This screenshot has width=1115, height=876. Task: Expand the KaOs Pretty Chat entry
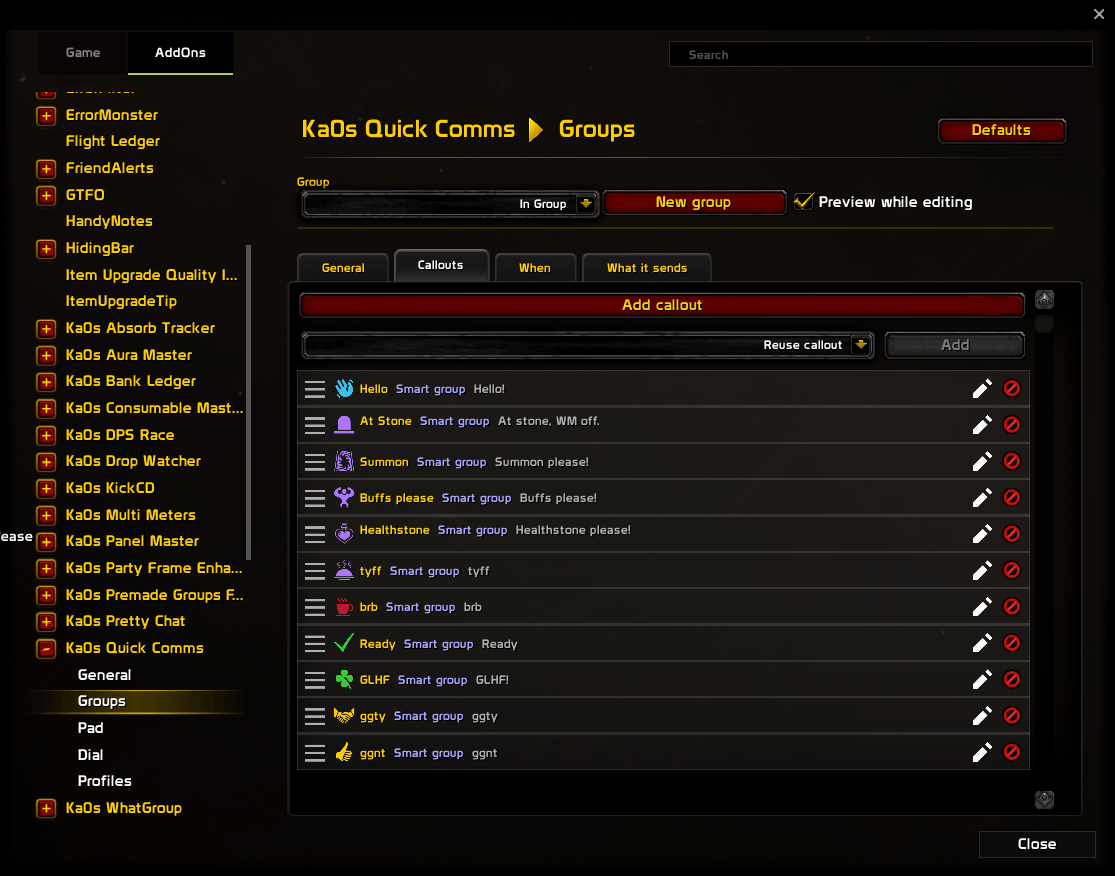46,621
